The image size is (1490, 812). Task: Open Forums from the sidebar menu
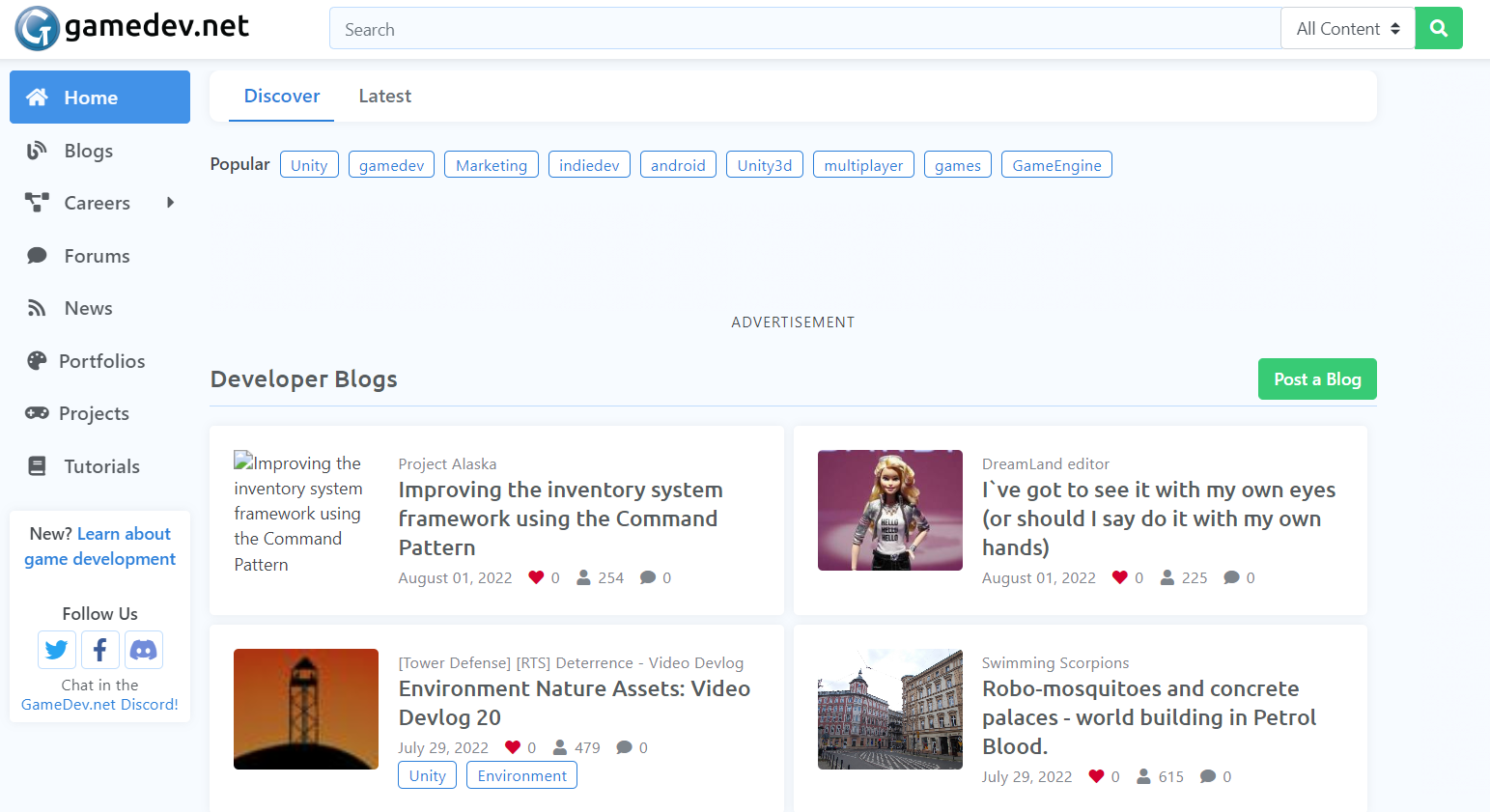point(97,256)
